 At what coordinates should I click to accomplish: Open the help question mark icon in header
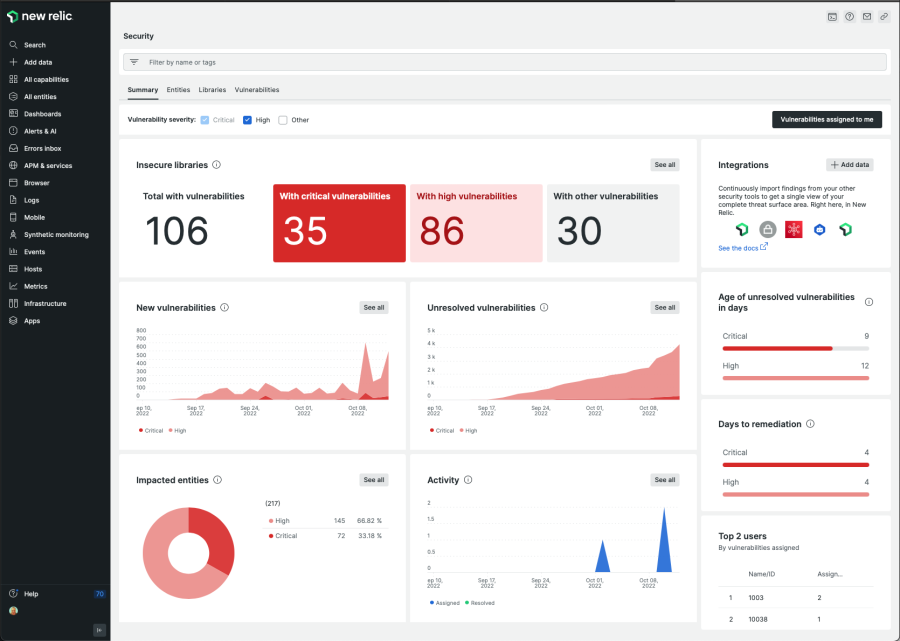849,17
